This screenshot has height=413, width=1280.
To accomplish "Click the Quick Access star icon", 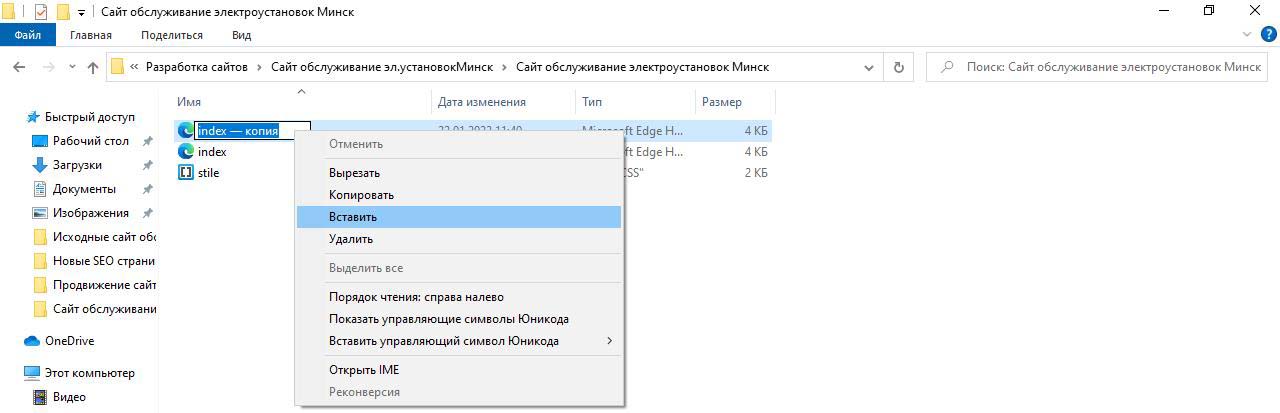I will tap(32, 117).
